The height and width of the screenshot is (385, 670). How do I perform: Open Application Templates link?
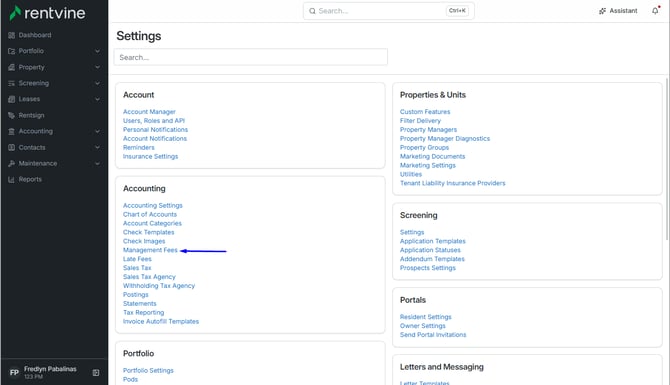click(432, 241)
